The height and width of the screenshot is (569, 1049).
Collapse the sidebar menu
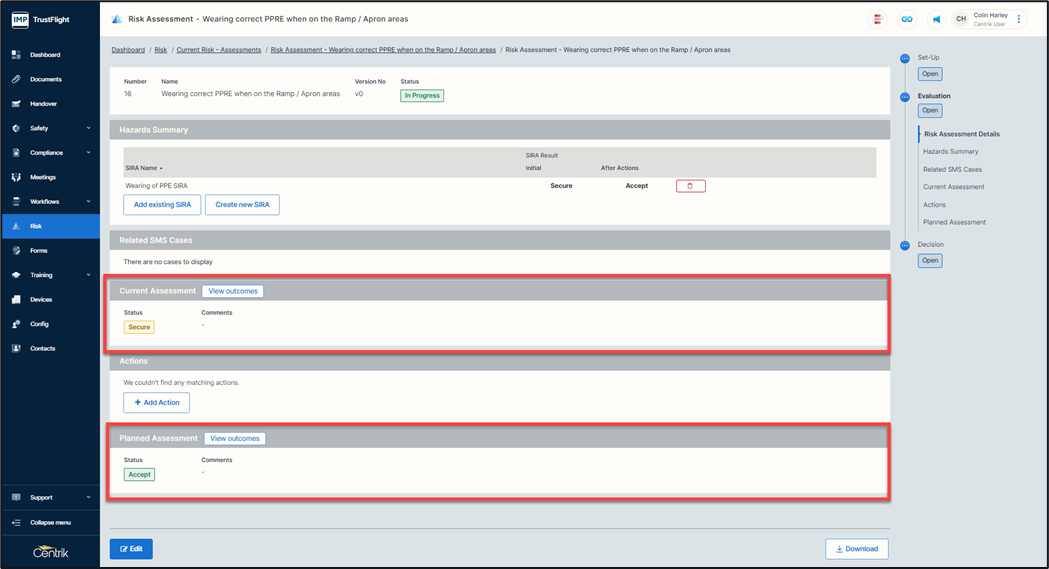tap(50, 522)
